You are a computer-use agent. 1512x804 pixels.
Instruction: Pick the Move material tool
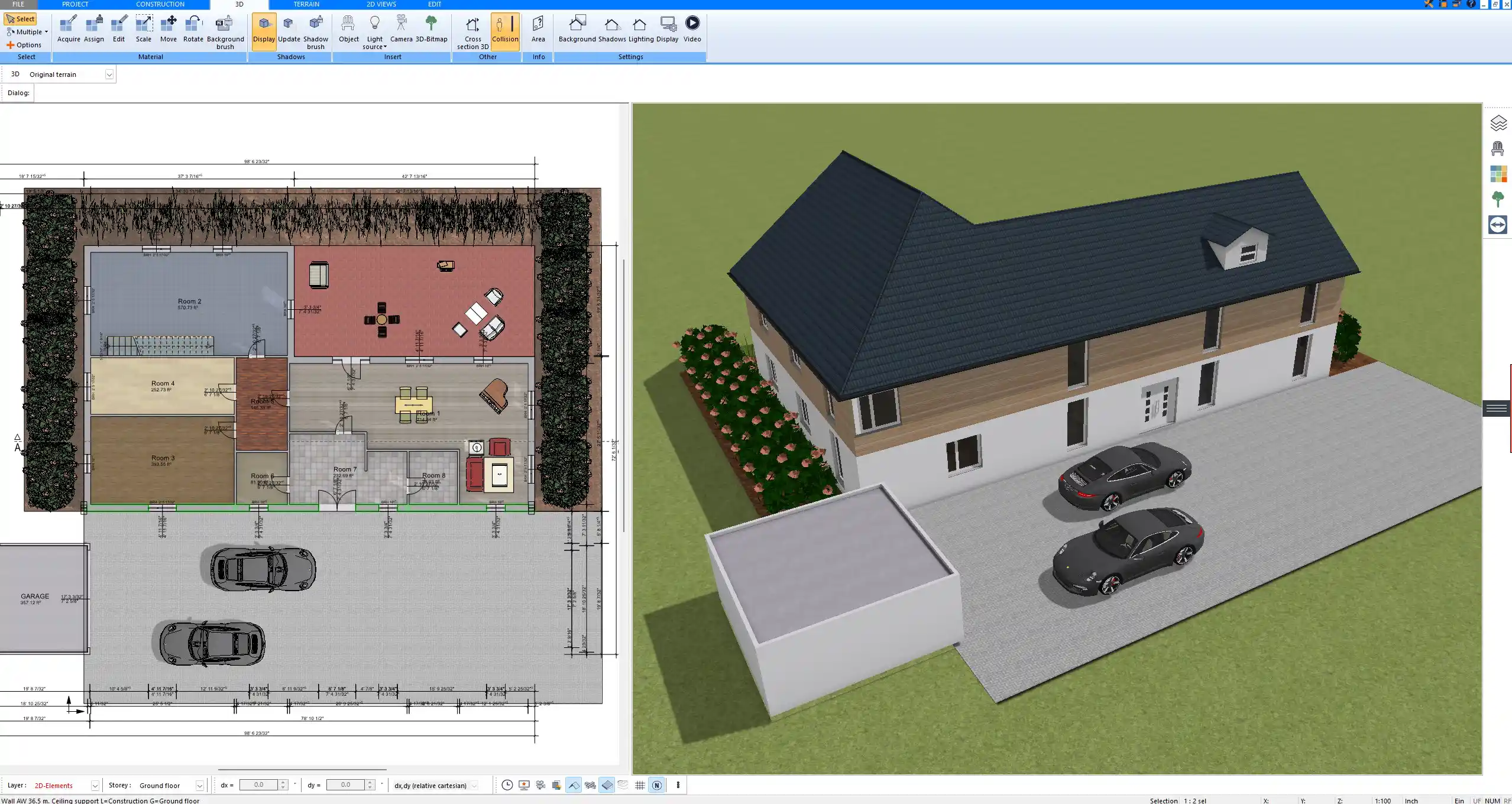coord(169,30)
